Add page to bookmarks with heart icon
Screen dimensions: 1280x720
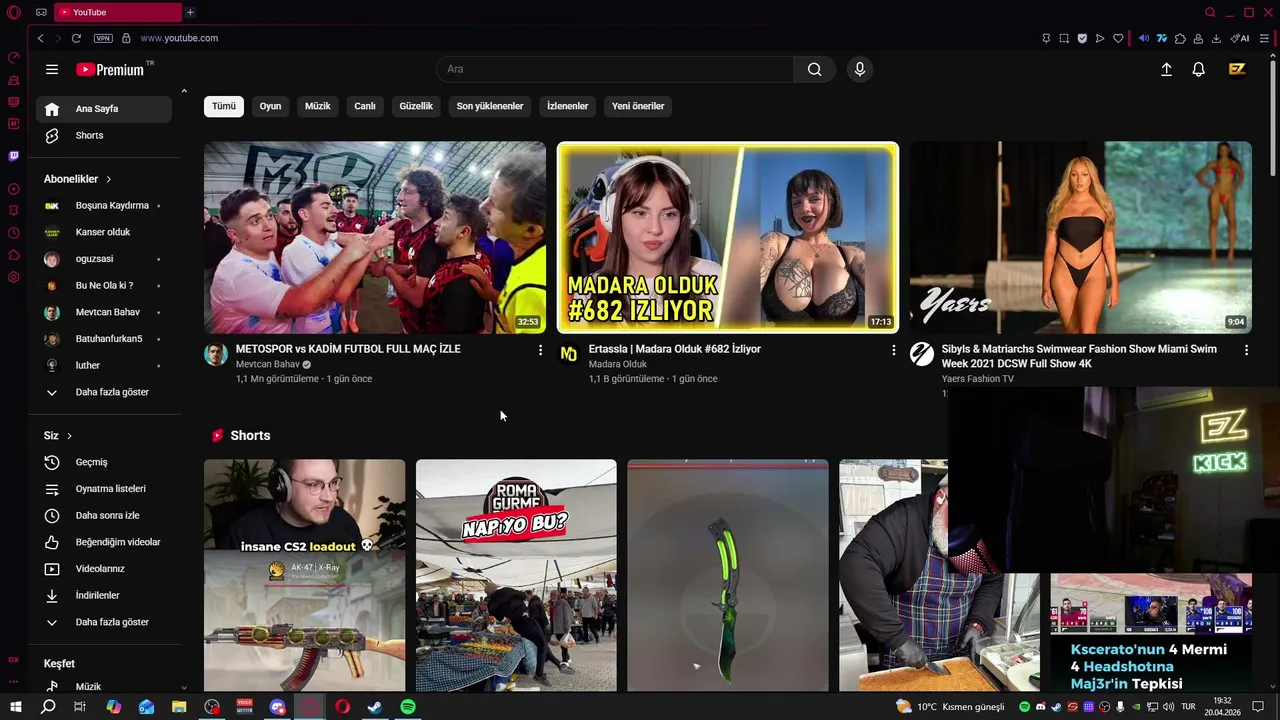coord(1118,38)
